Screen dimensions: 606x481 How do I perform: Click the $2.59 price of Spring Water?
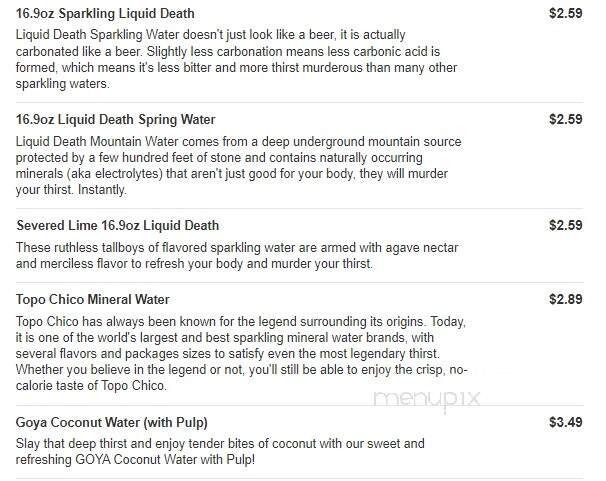point(566,119)
